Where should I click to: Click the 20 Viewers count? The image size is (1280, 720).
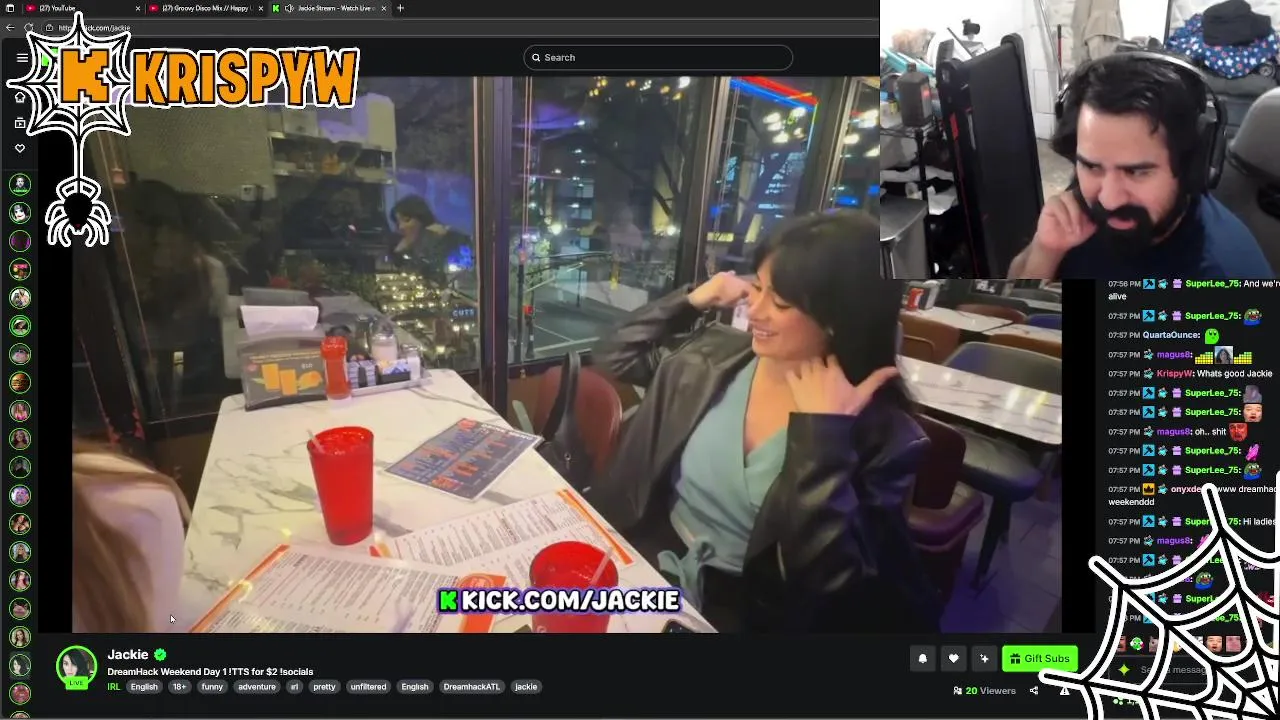pos(984,691)
